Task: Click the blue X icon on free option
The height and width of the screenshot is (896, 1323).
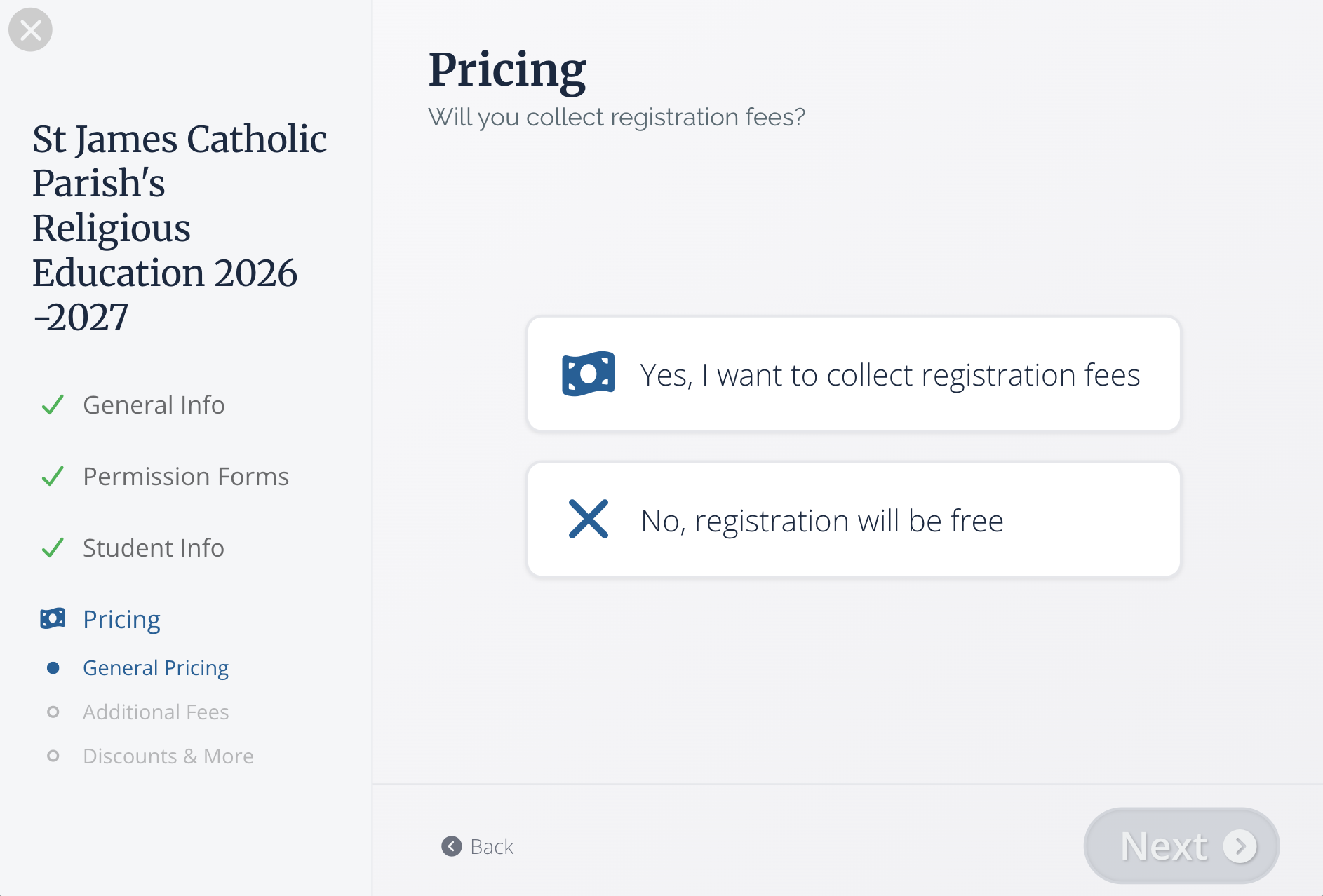Action: click(588, 519)
